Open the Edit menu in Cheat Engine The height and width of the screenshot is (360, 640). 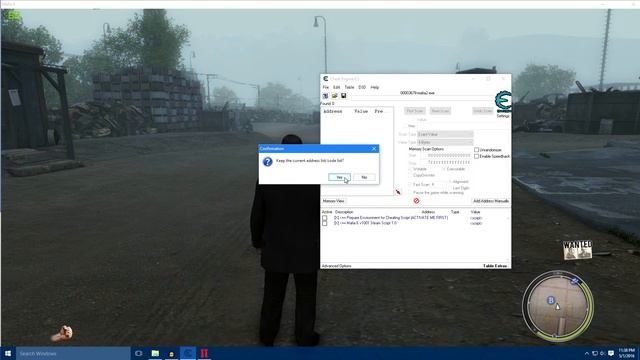336,87
